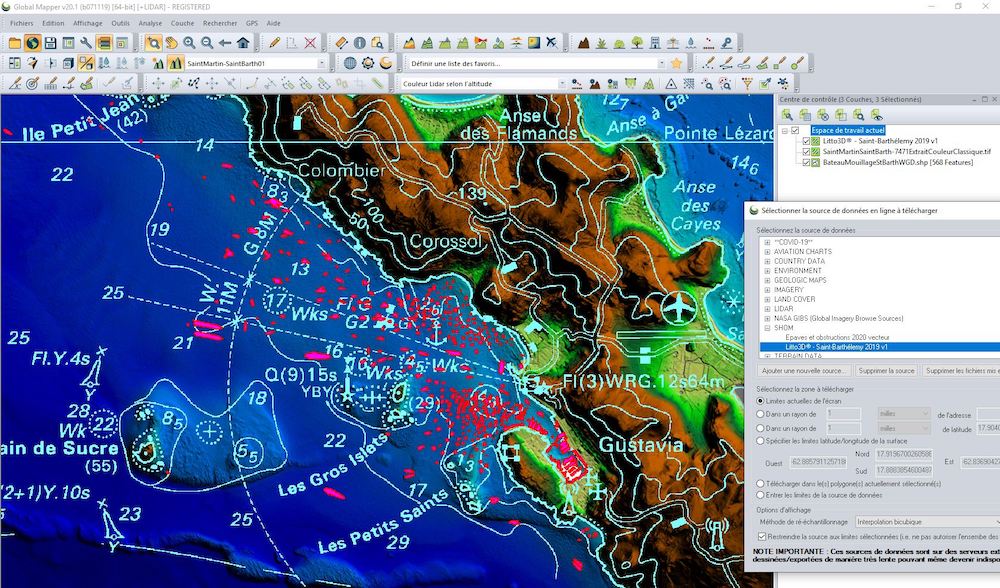
Task: Collapse the Espace de travail actuel tree
Action: coord(785,130)
